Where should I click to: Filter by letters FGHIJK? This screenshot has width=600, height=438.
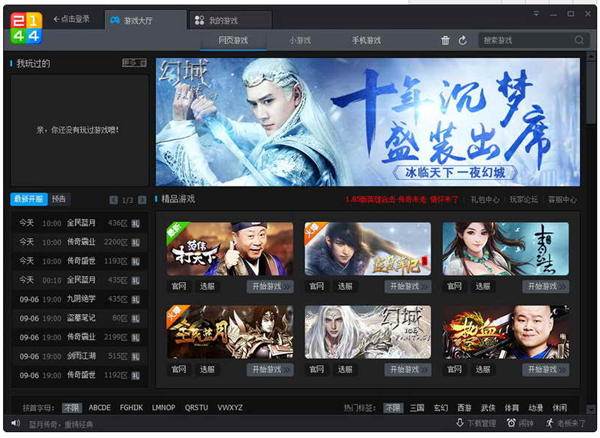tap(131, 408)
